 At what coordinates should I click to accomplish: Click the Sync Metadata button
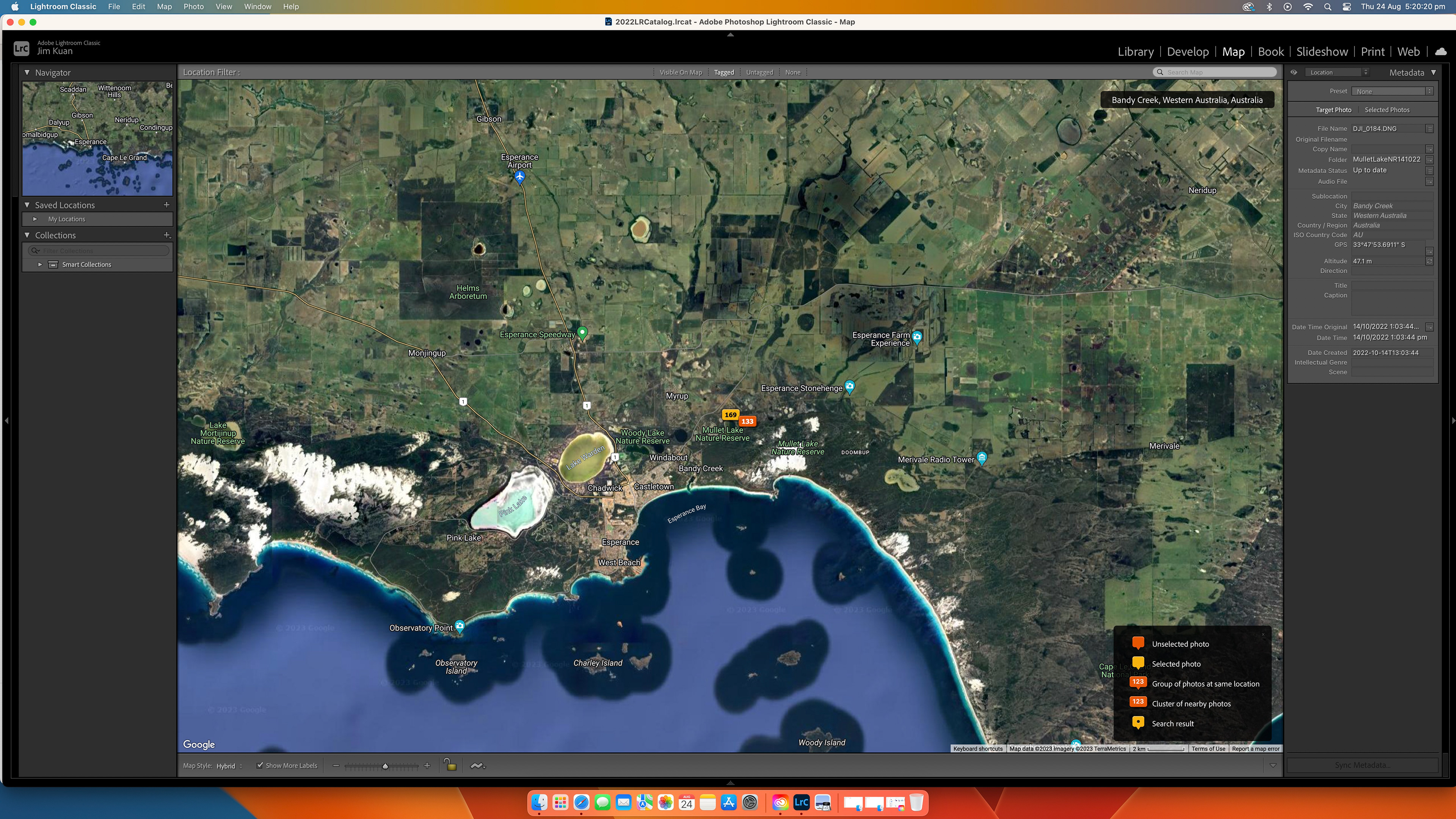pos(1362,765)
